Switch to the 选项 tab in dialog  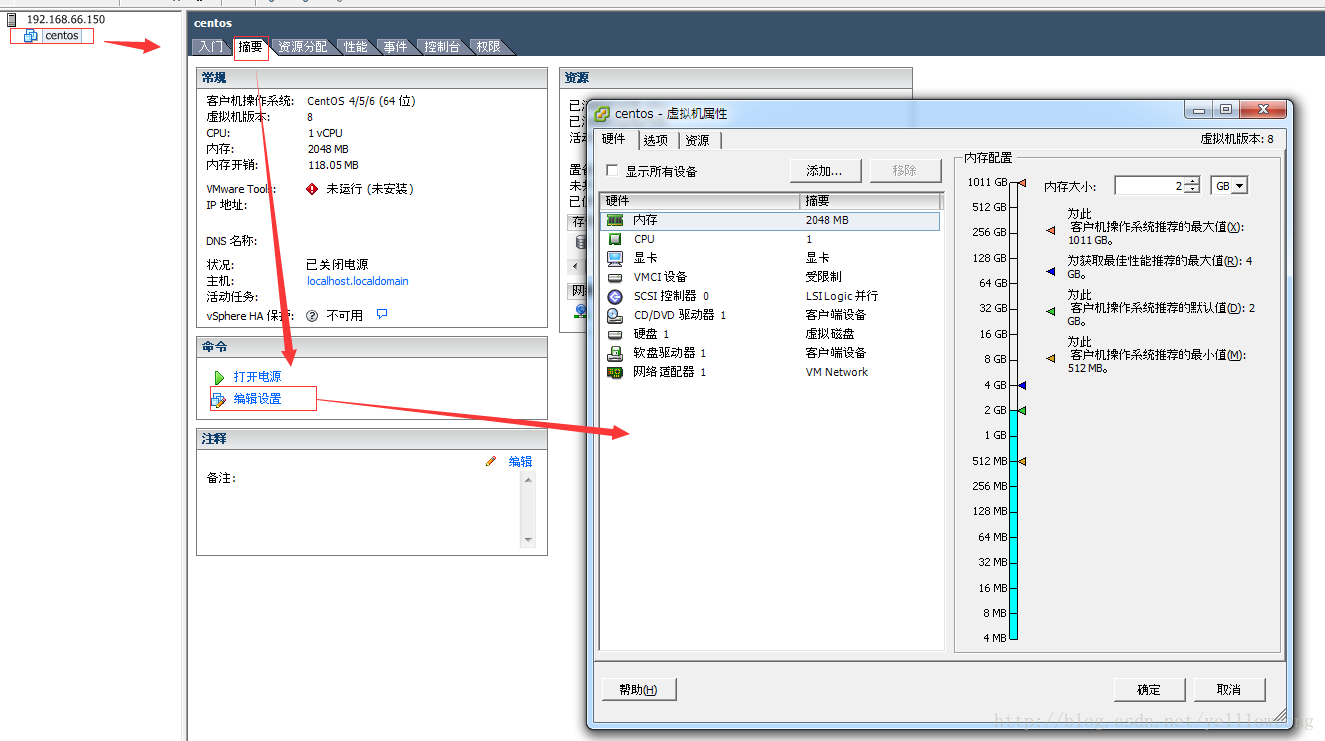click(x=656, y=140)
